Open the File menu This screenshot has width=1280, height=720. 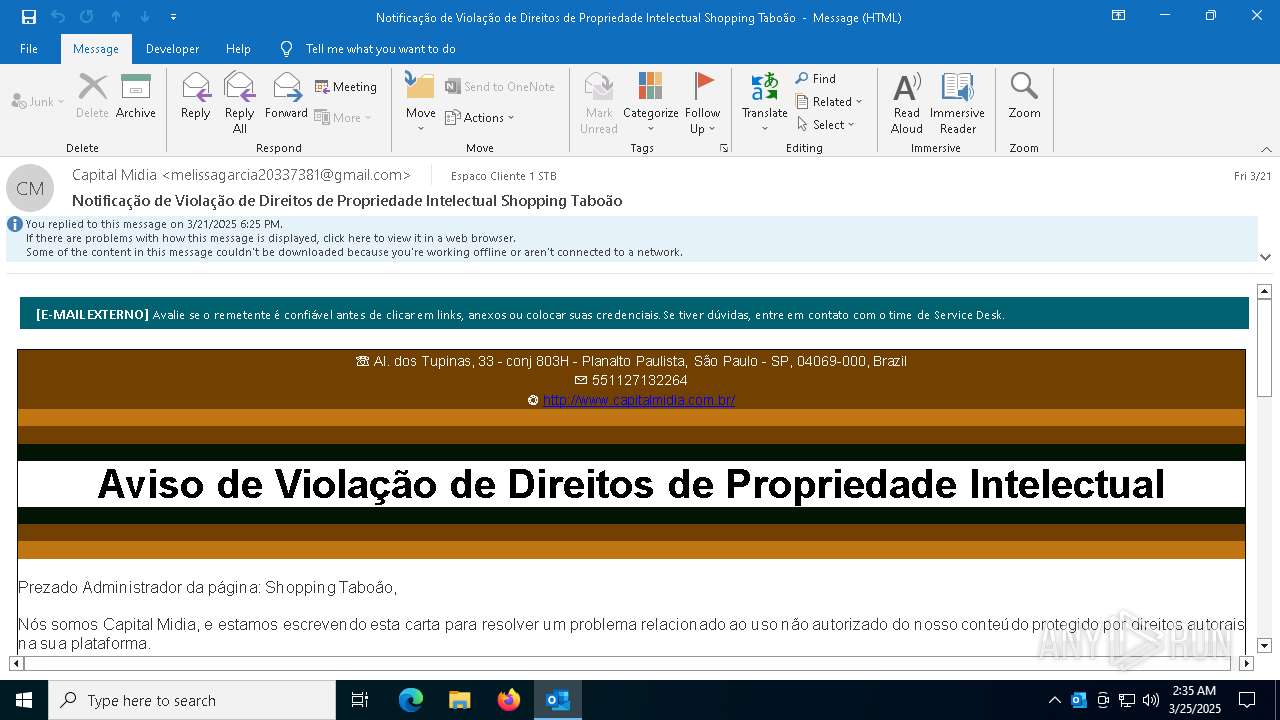29,48
